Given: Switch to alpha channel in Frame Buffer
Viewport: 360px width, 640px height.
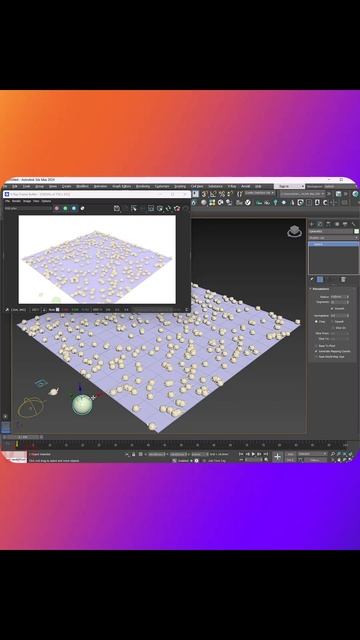Looking at the screenshot, I should 82,208.
